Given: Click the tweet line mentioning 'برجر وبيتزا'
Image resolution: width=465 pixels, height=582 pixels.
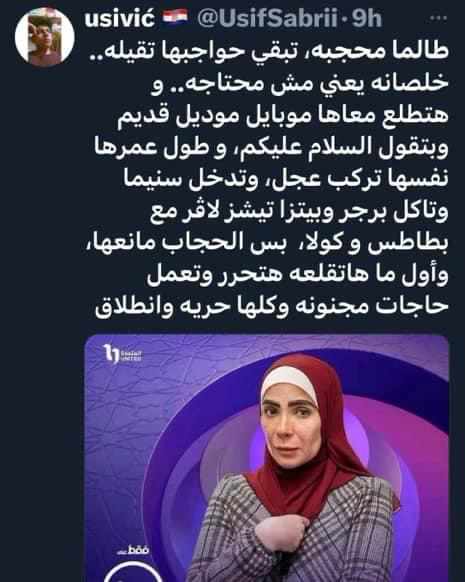Looking at the screenshot, I should click(x=299, y=211).
